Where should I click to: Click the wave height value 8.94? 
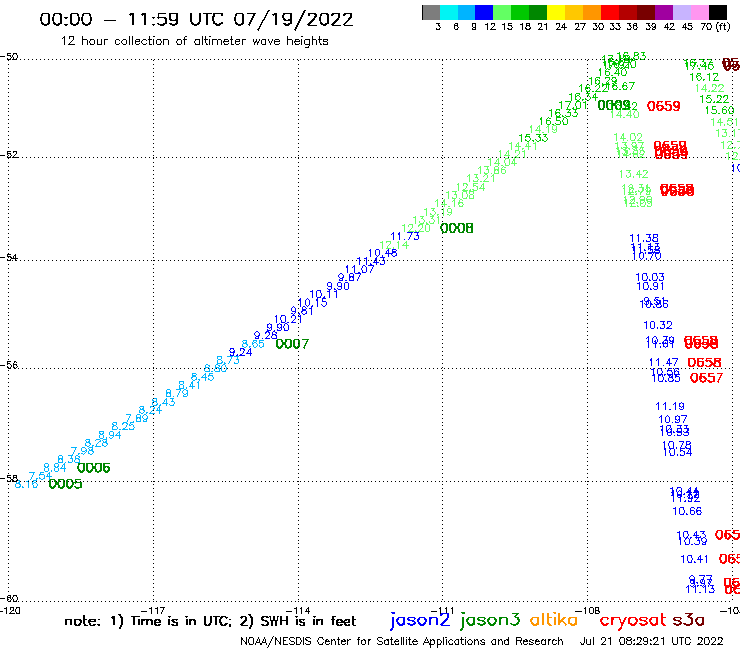[109, 435]
